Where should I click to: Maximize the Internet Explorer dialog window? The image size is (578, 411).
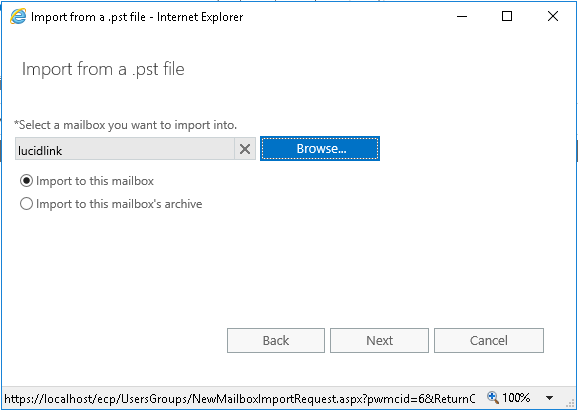tap(507, 16)
